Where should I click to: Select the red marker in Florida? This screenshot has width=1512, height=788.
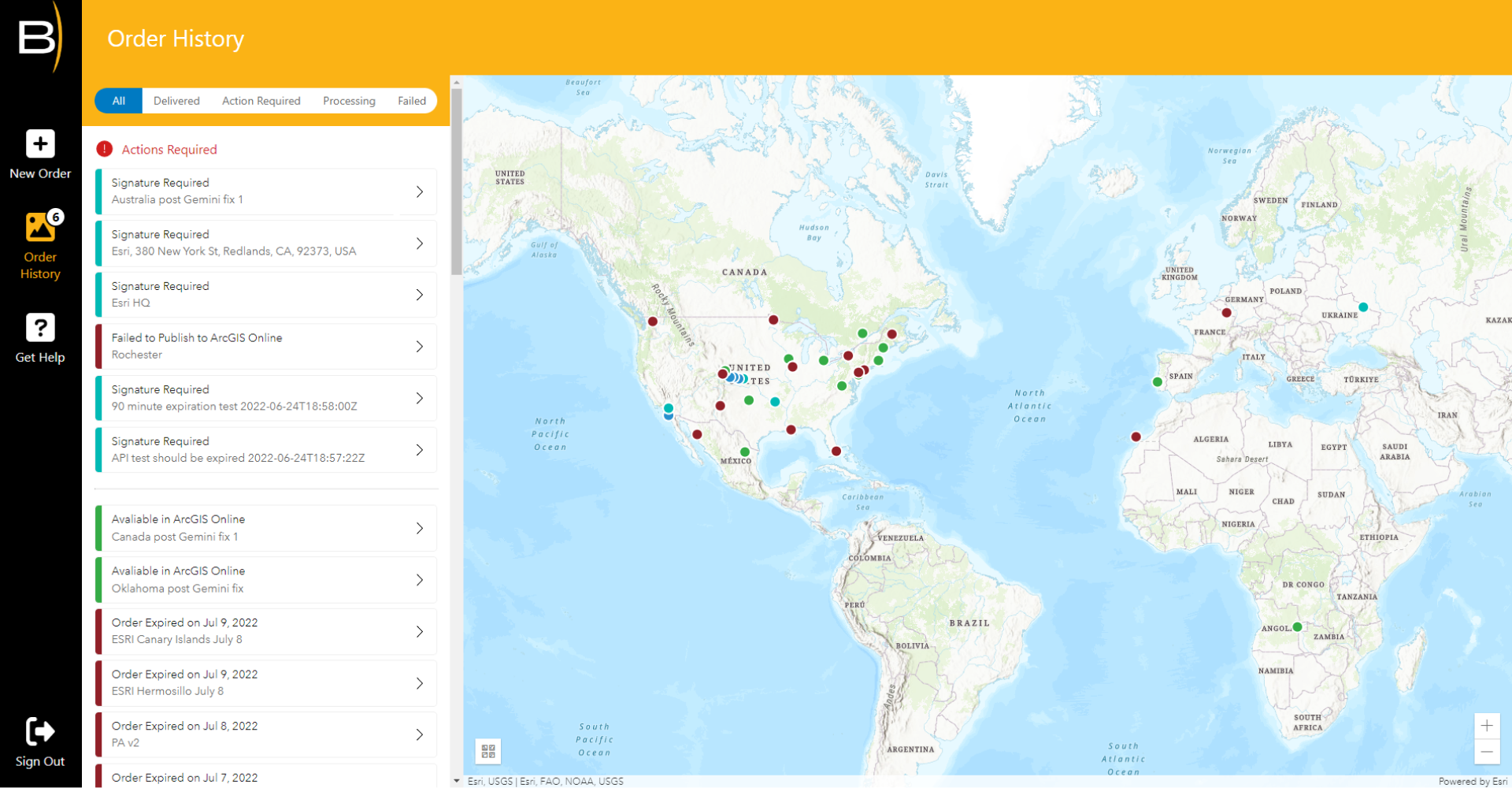point(836,452)
